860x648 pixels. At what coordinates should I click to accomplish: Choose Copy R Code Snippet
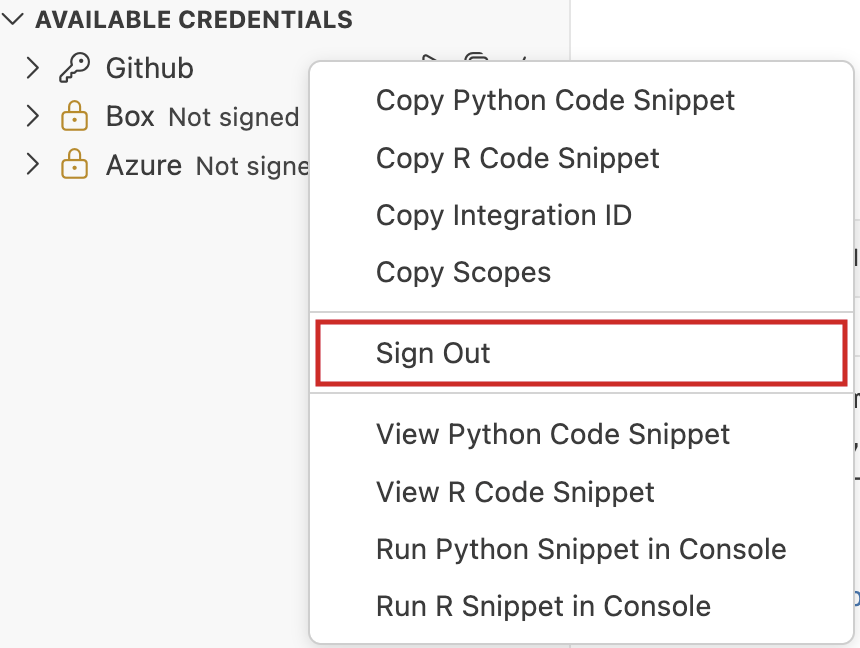tap(517, 158)
